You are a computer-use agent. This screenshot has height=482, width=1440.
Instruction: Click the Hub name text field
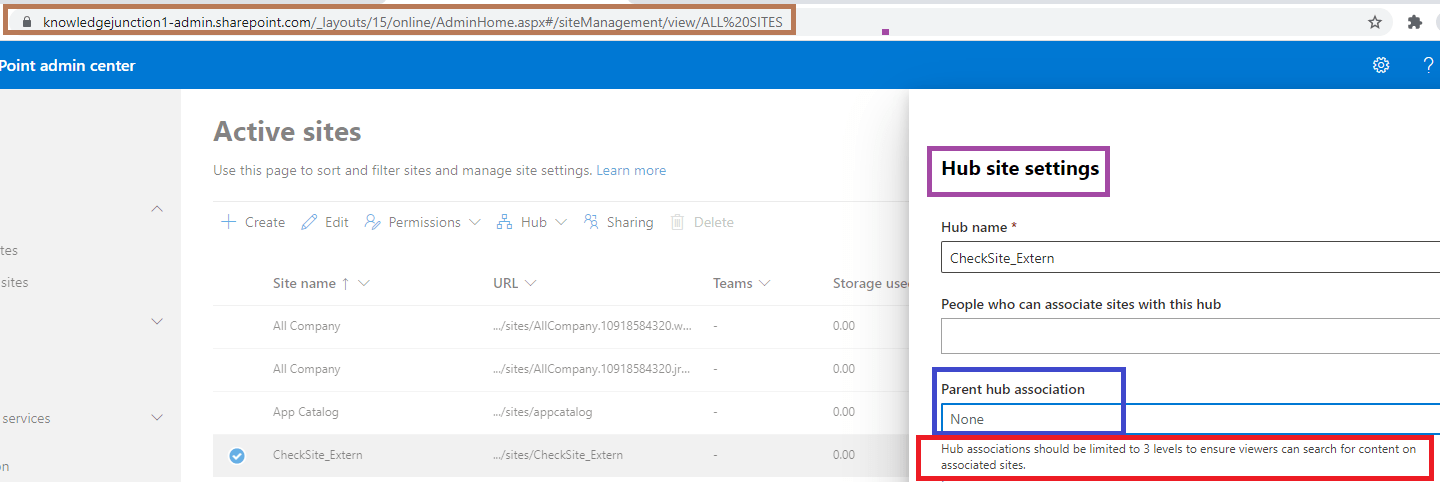click(x=1190, y=257)
